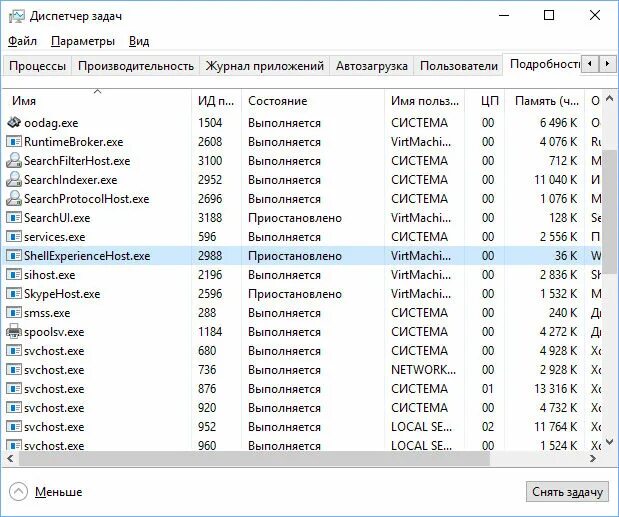The image size is (619, 517).
Task: Click the horizontal scrollbar thumb
Action: 254,458
